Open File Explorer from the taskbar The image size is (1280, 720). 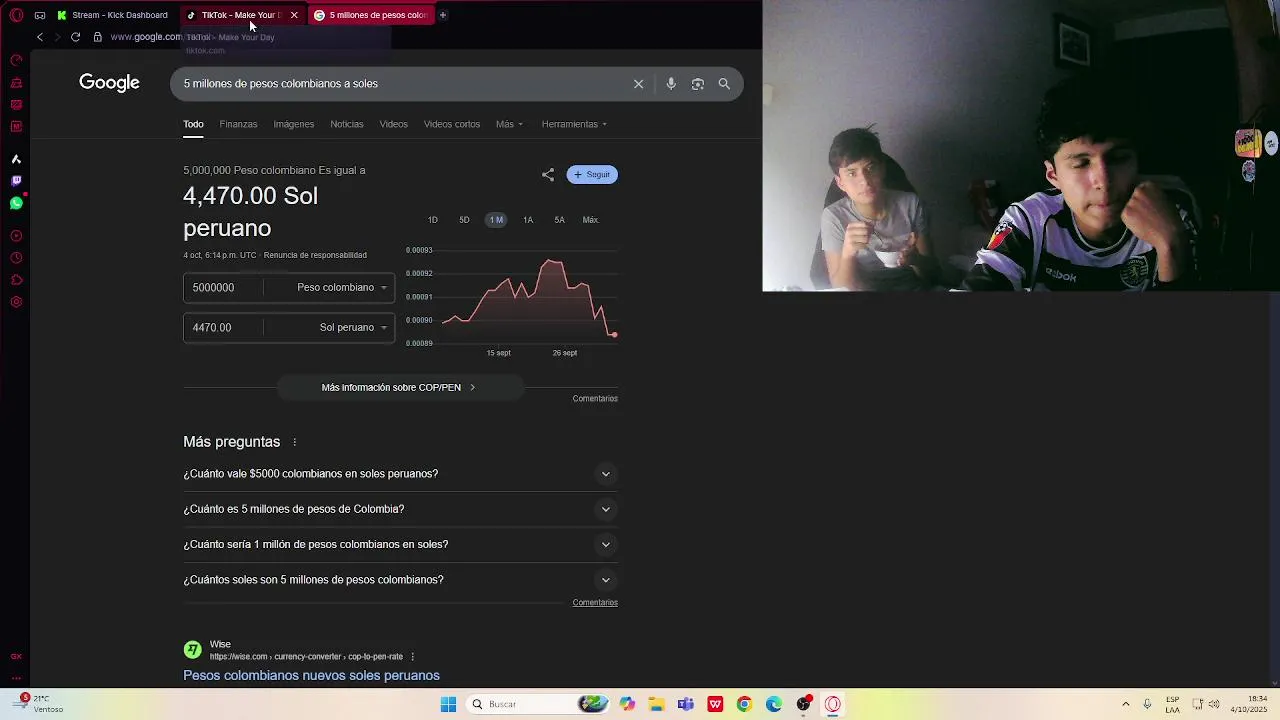[x=656, y=704]
